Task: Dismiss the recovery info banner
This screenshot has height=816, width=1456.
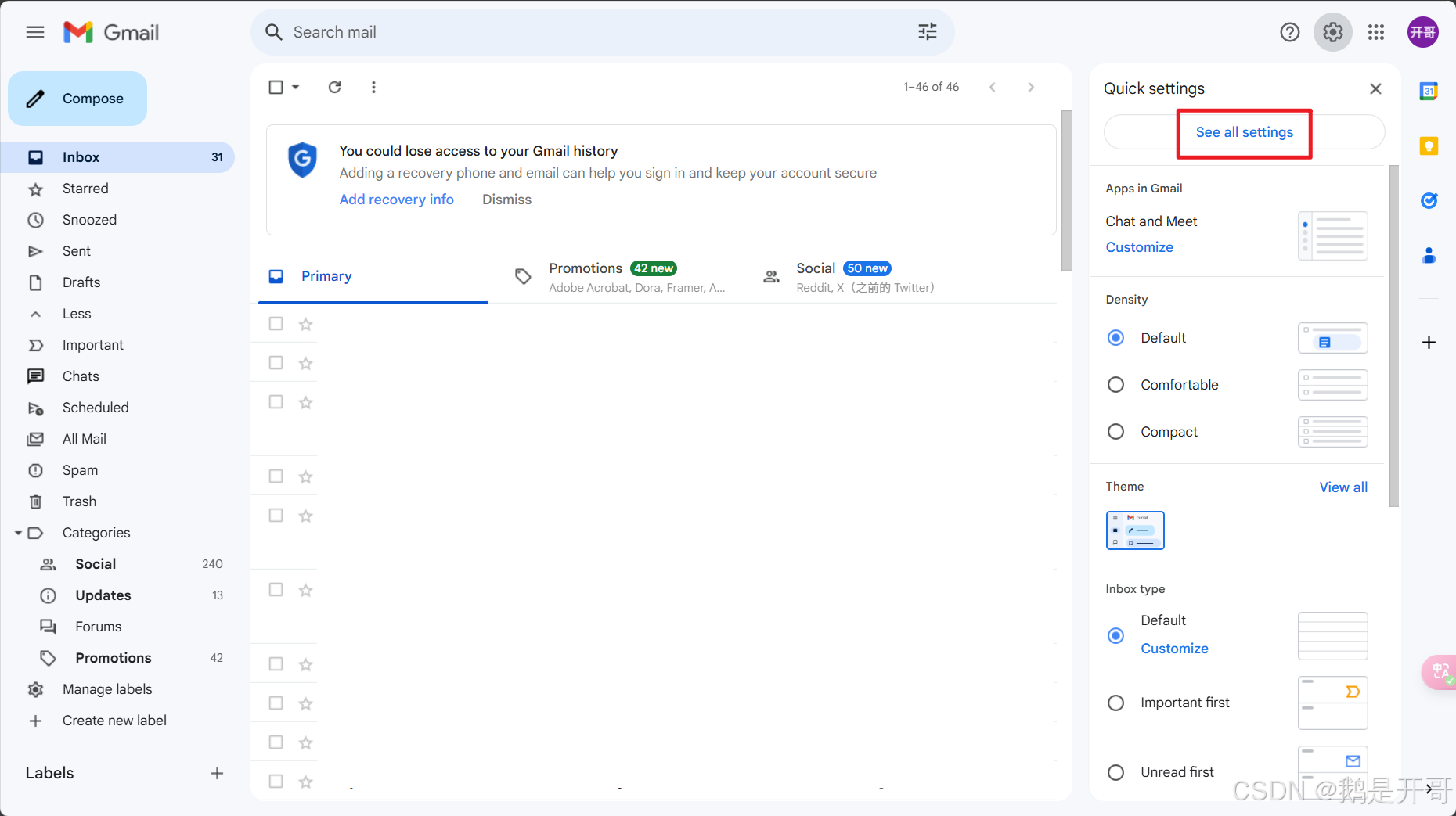Action: point(506,200)
